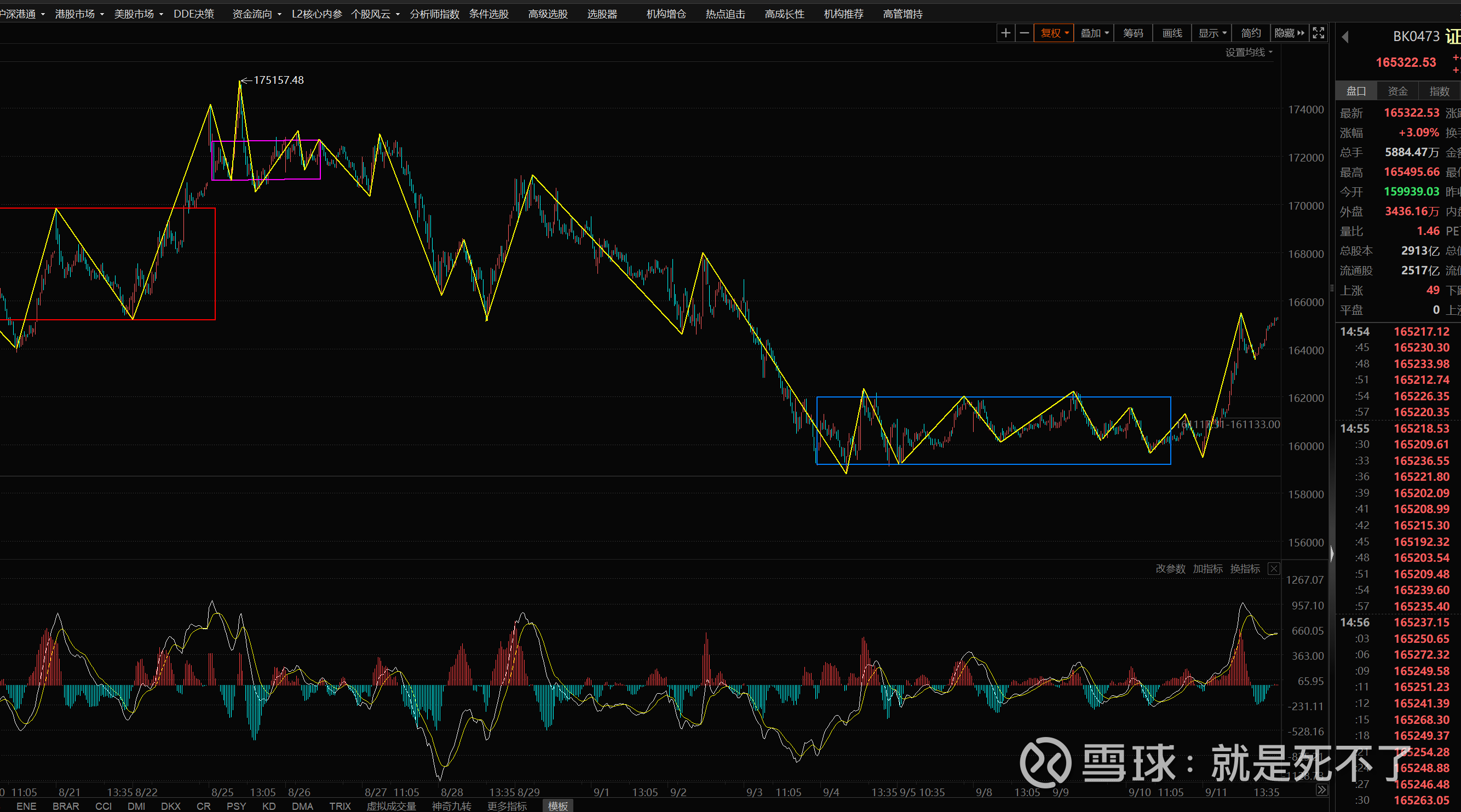Open the 复权 dropdown
This screenshot has height=812, width=1461.
1054,33
